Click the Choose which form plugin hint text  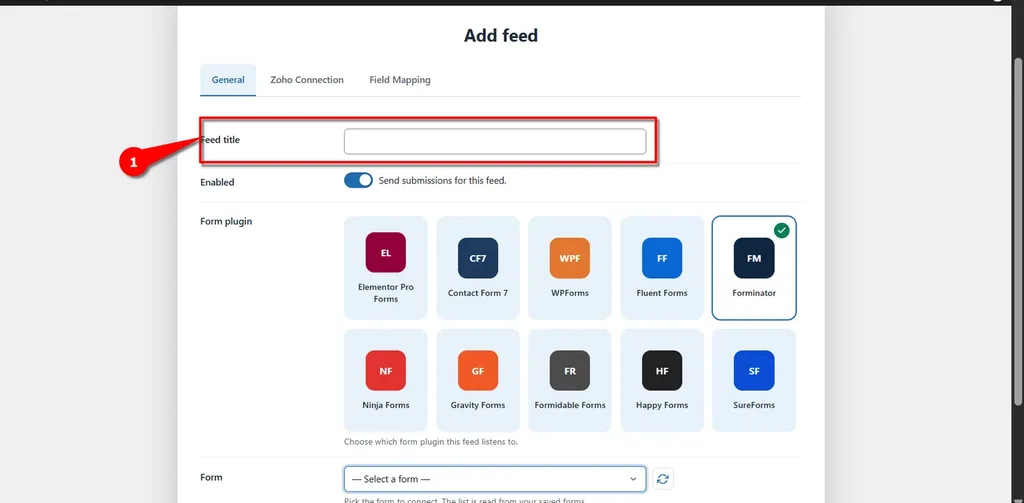[430, 442]
